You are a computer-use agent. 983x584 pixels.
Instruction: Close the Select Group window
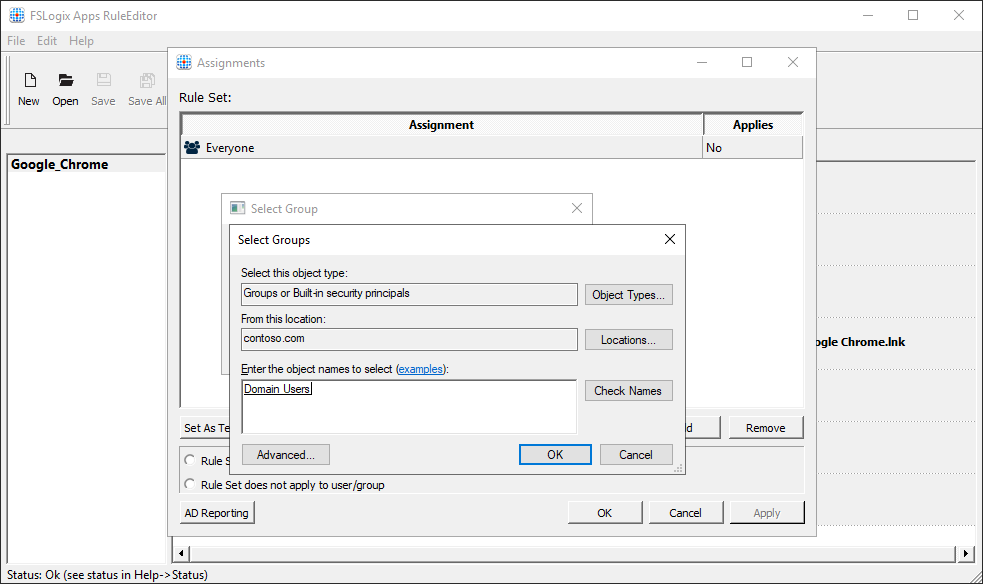(577, 208)
